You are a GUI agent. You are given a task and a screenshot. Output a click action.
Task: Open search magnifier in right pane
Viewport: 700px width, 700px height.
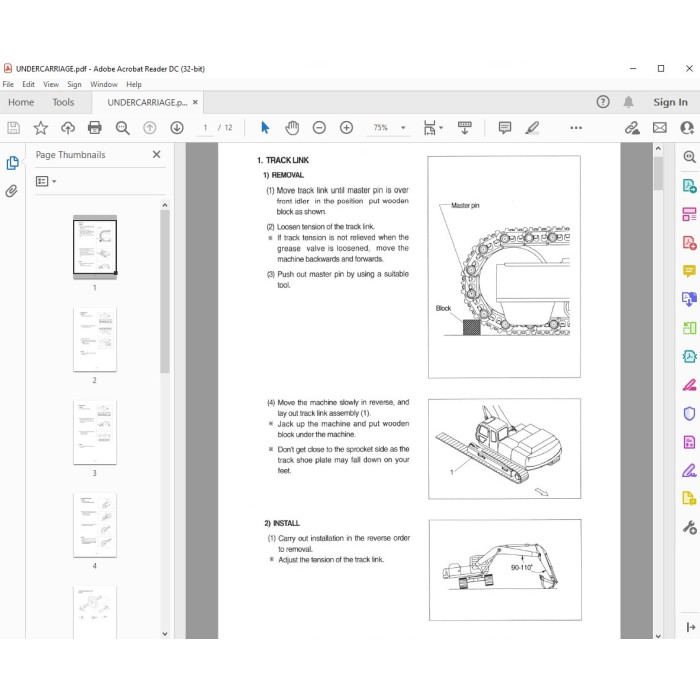point(689,157)
